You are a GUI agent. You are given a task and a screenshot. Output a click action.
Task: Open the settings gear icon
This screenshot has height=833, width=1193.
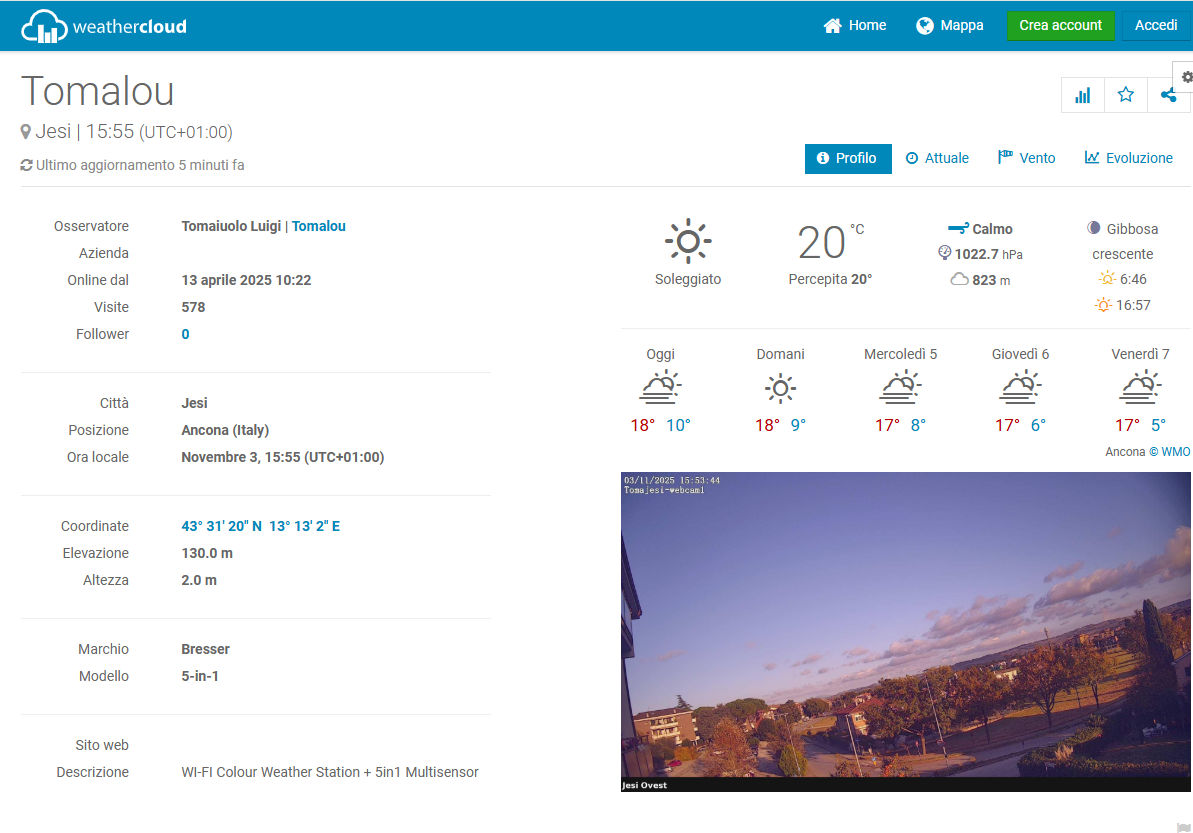(1186, 77)
